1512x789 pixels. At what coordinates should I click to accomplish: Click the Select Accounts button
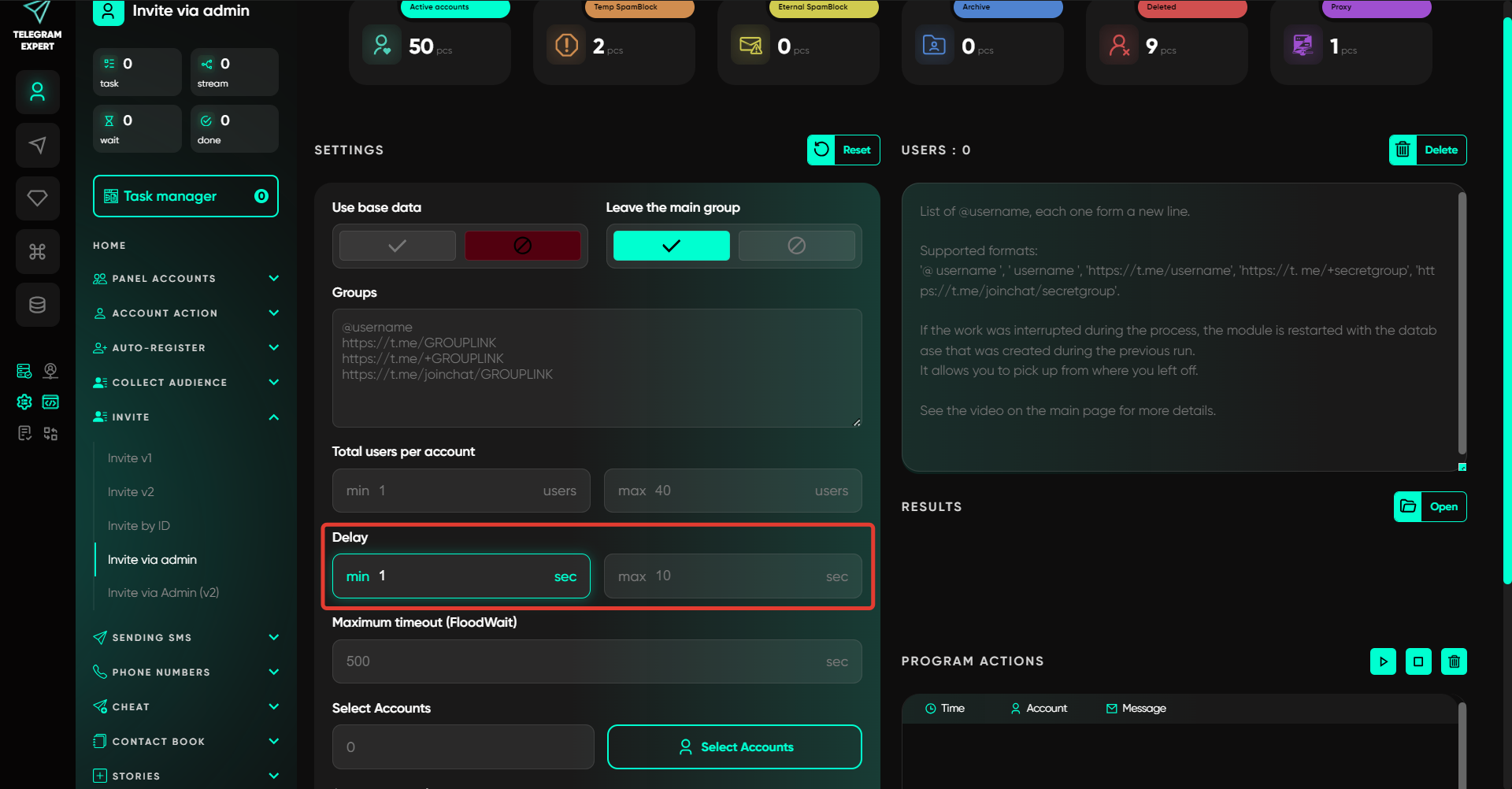click(734, 746)
